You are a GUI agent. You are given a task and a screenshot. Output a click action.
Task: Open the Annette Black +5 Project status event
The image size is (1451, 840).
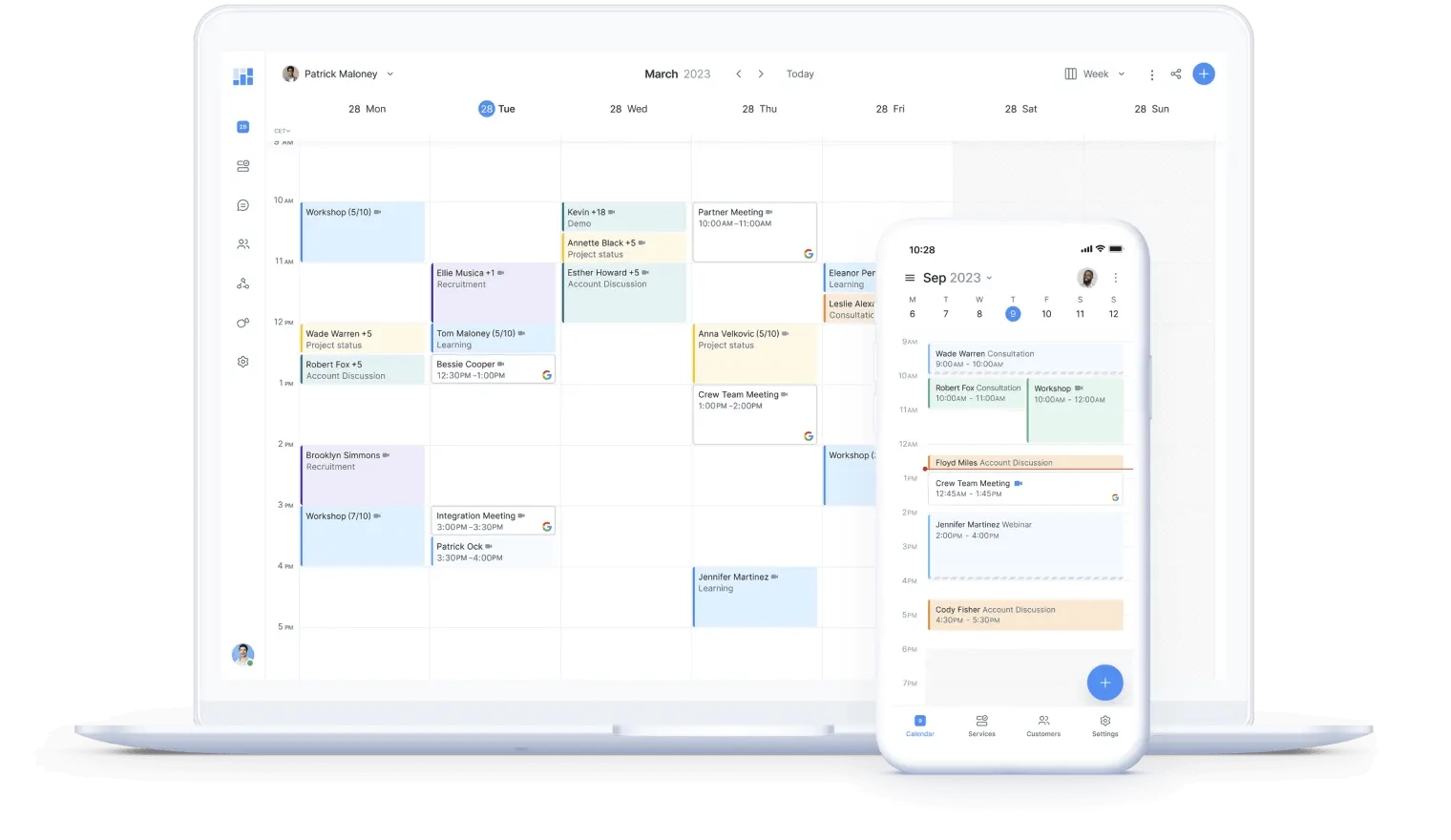tap(624, 248)
